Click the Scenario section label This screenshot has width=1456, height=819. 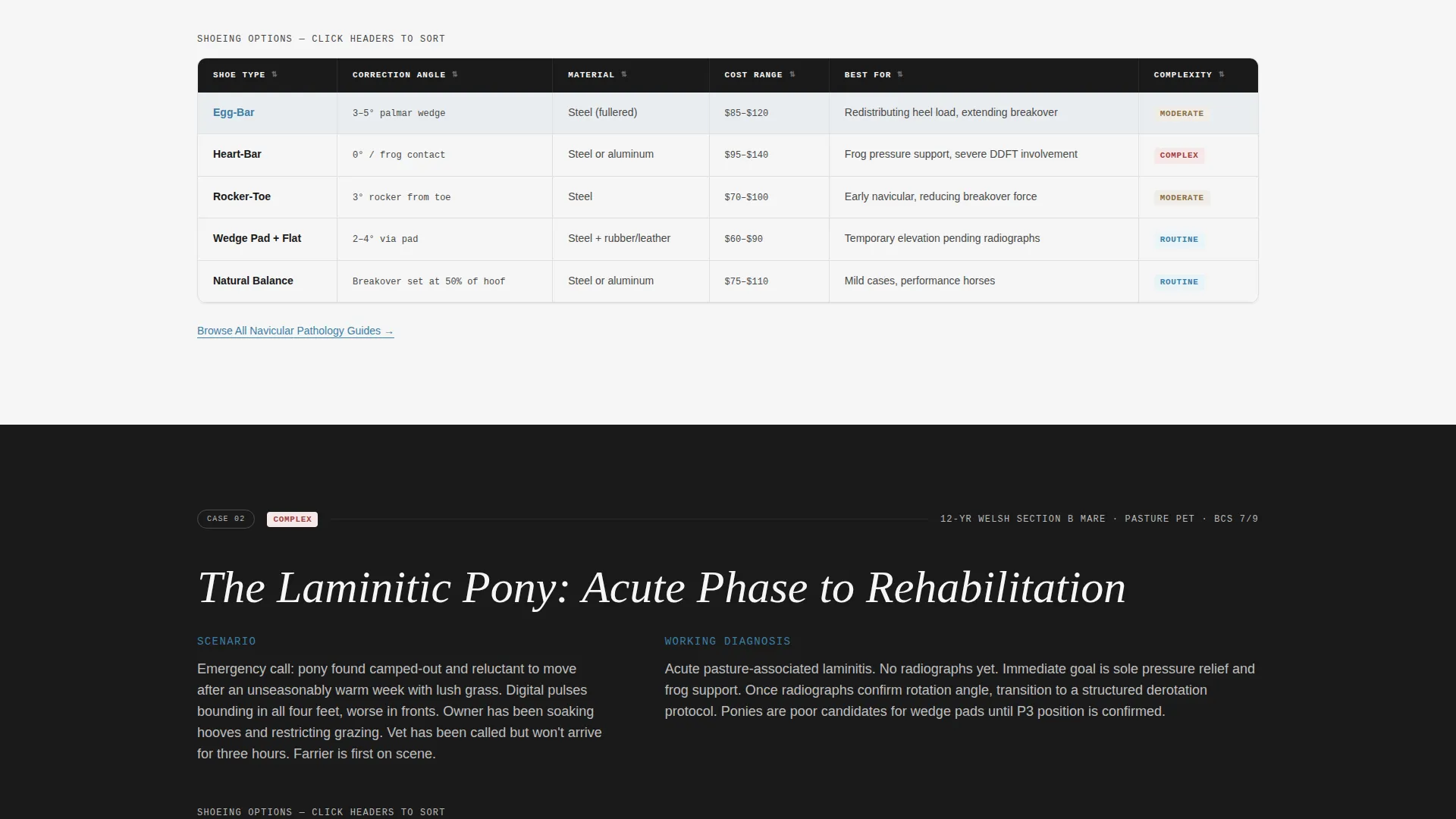point(226,642)
